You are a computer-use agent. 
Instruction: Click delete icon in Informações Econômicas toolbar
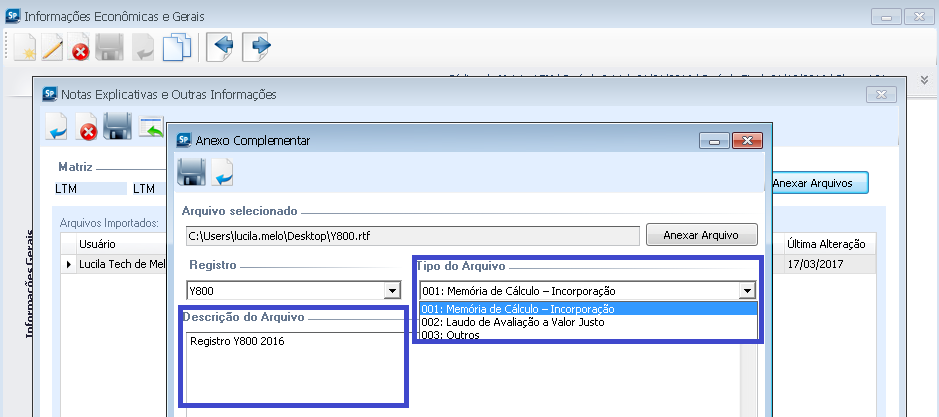click(78, 47)
